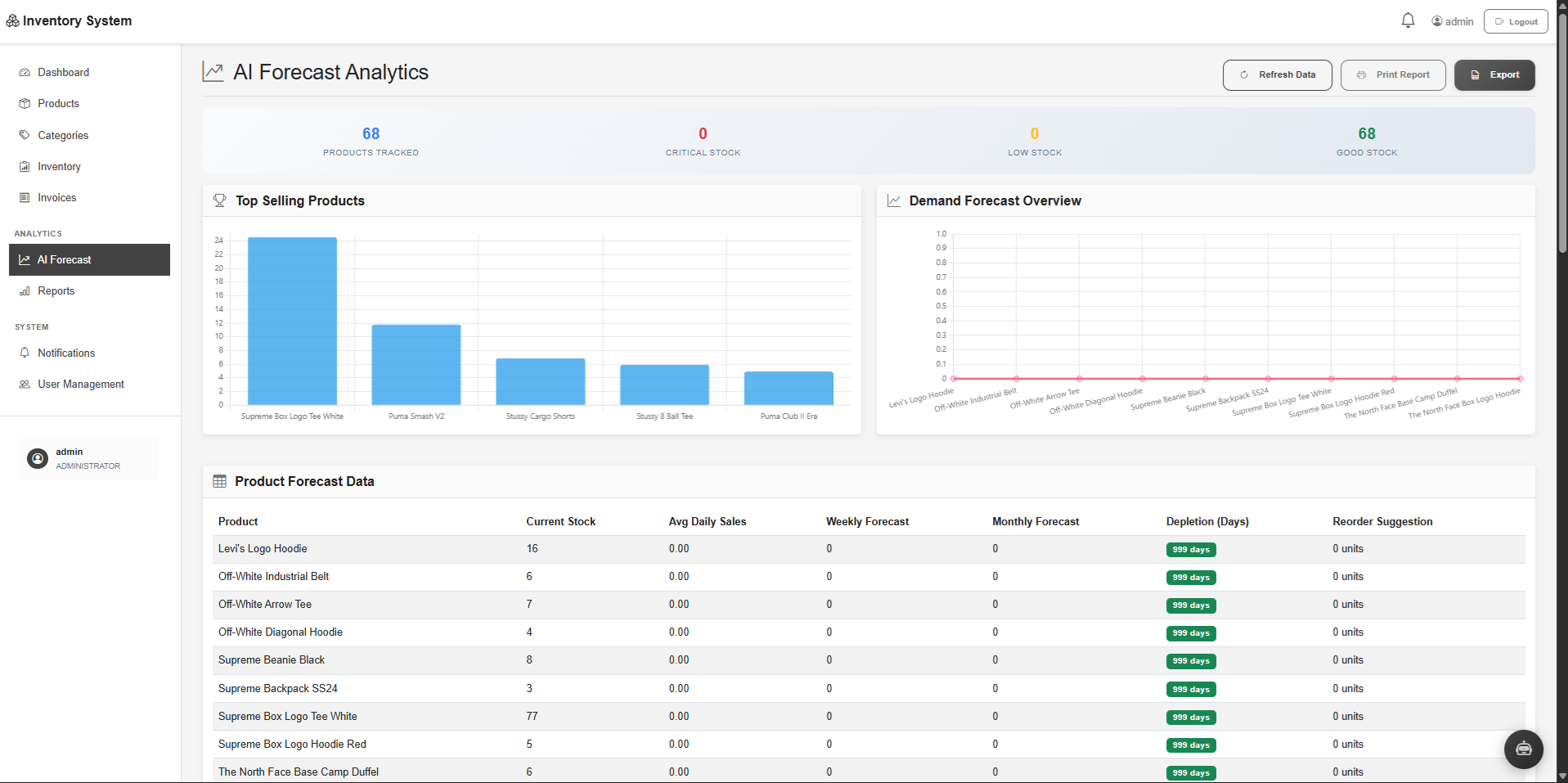The height and width of the screenshot is (783, 1568).
Task: Open the floating chatbot assistant icon
Action: point(1523,749)
